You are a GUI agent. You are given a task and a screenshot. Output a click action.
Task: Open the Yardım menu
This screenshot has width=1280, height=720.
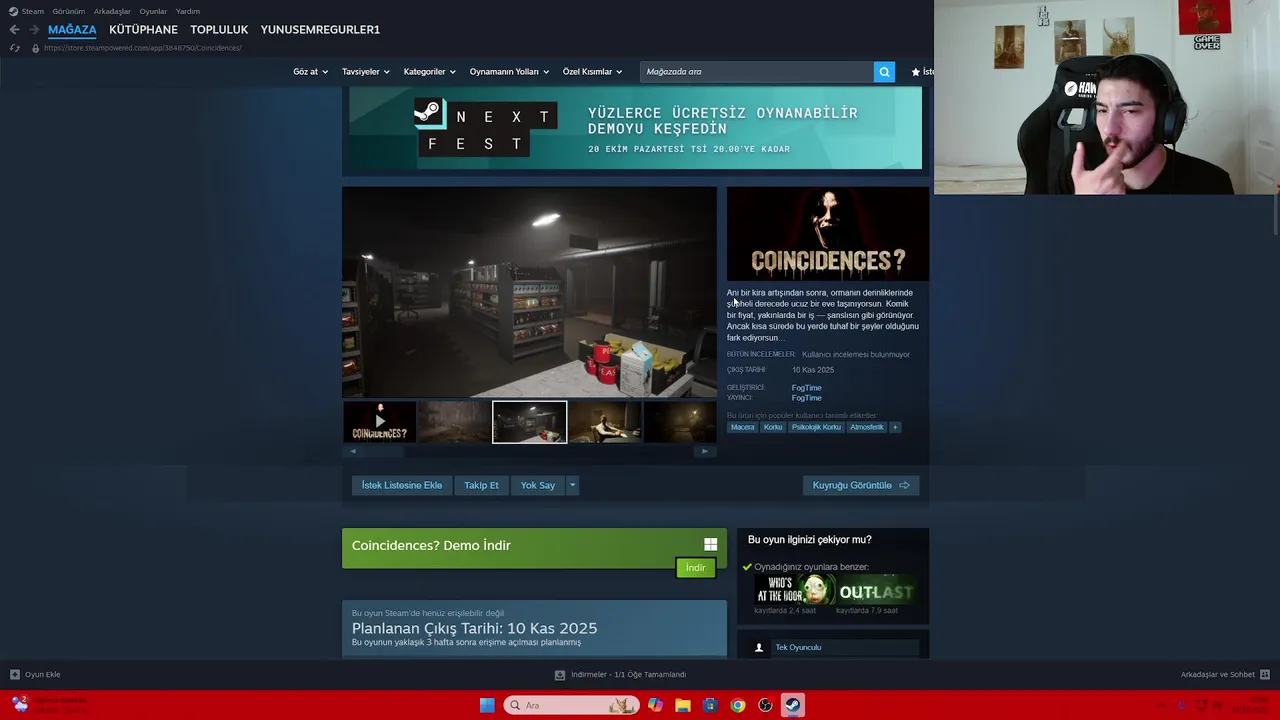[188, 11]
